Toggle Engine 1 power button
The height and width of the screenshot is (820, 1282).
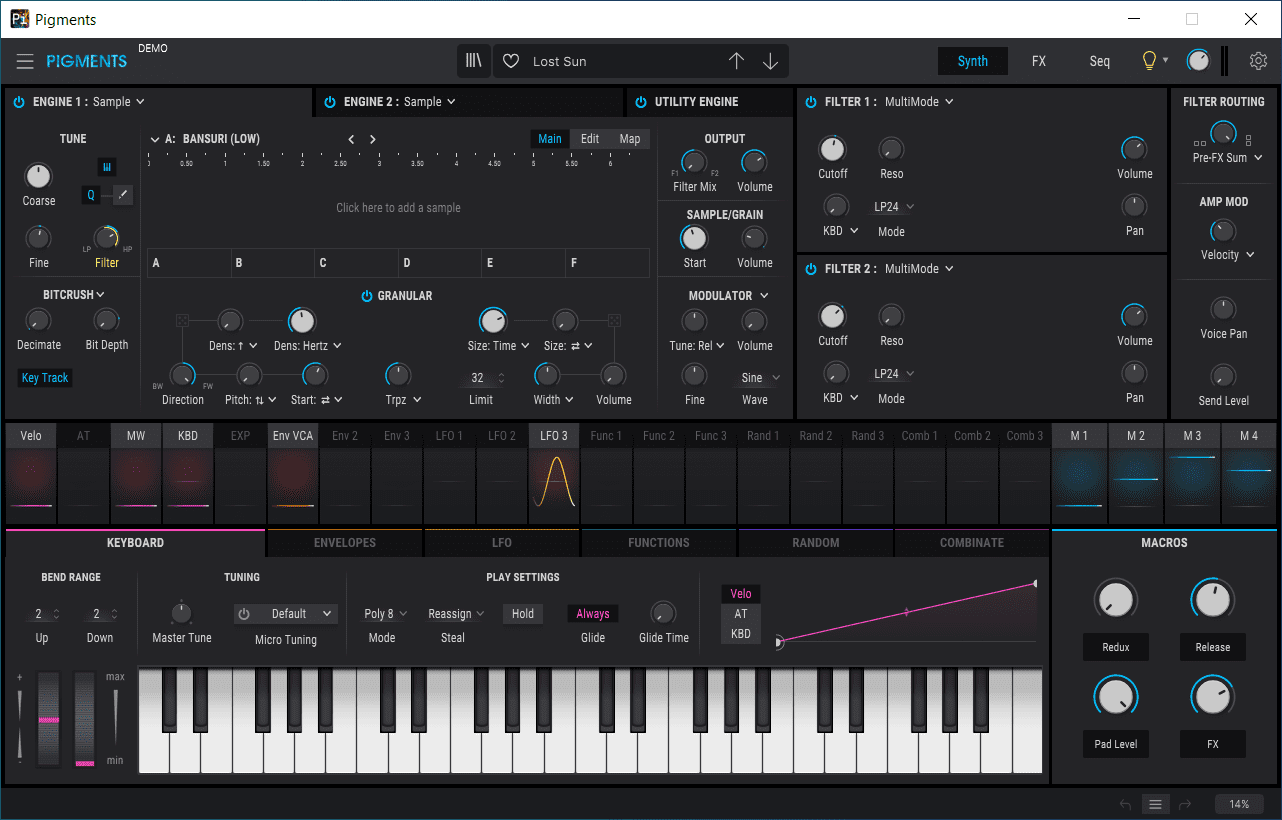(x=19, y=102)
